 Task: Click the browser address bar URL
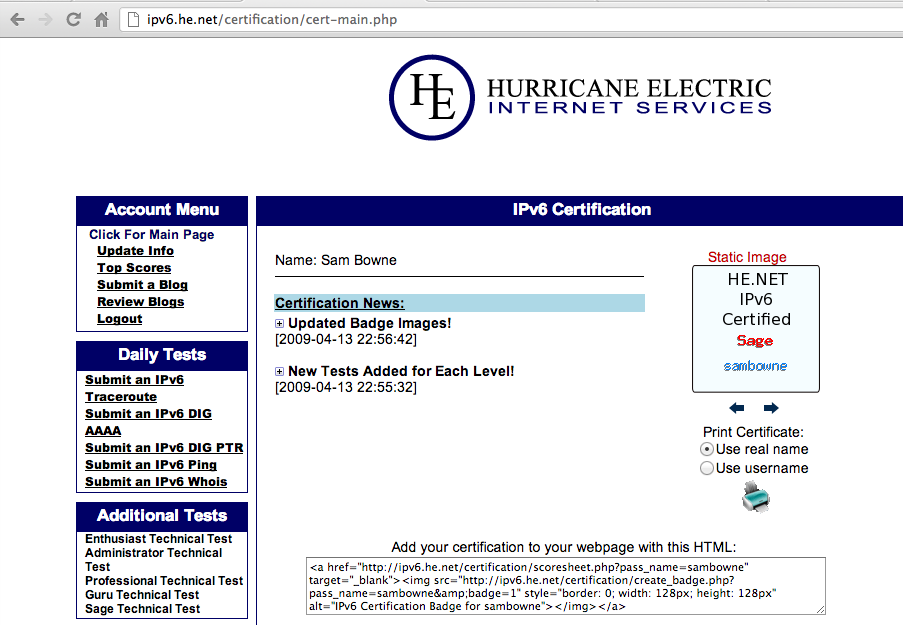272,20
